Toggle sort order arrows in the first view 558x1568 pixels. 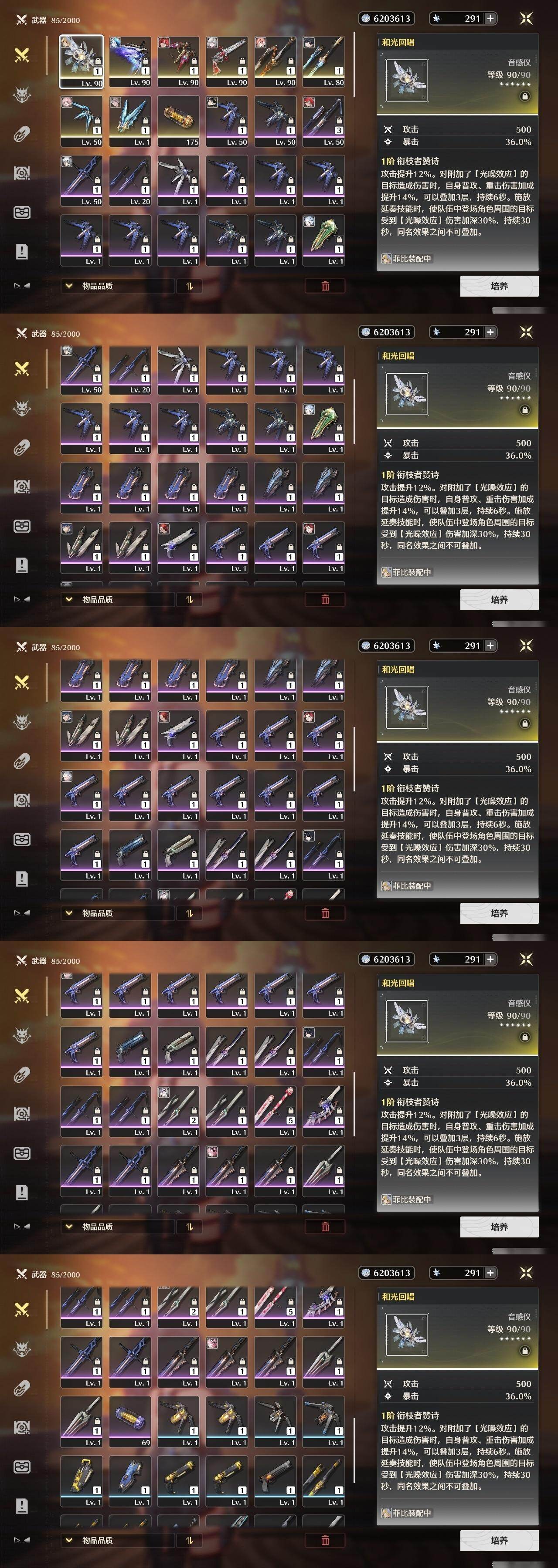[x=189, y=286]
